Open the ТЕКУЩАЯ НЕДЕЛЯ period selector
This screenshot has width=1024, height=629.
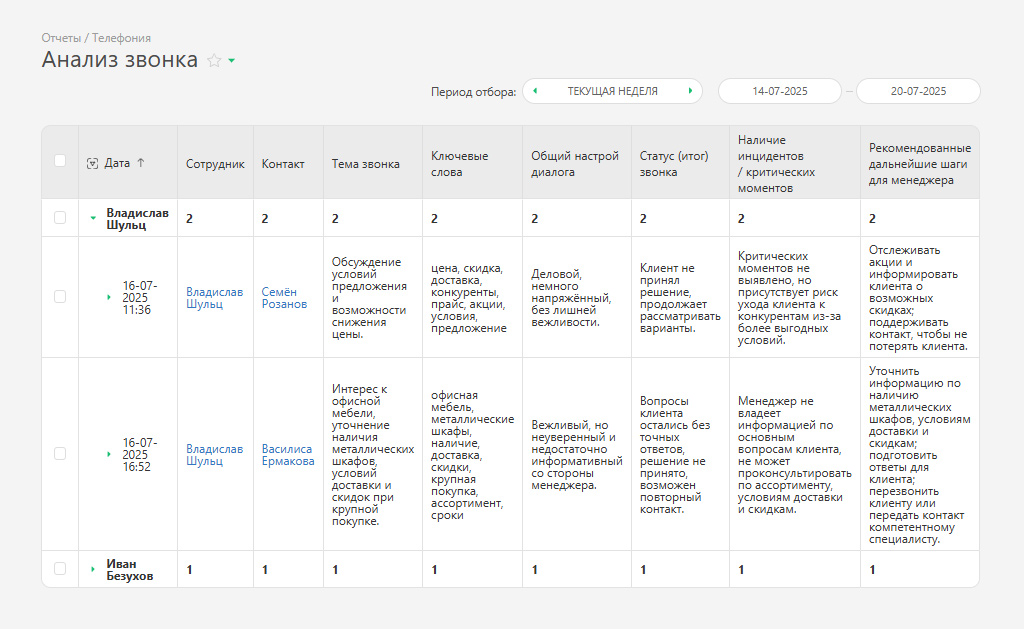[613, 91]
